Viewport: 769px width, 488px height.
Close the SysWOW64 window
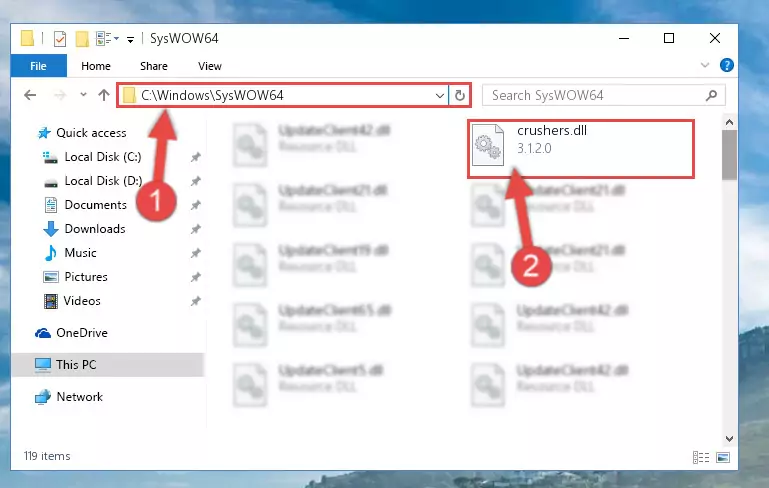[x=715, y=38]
